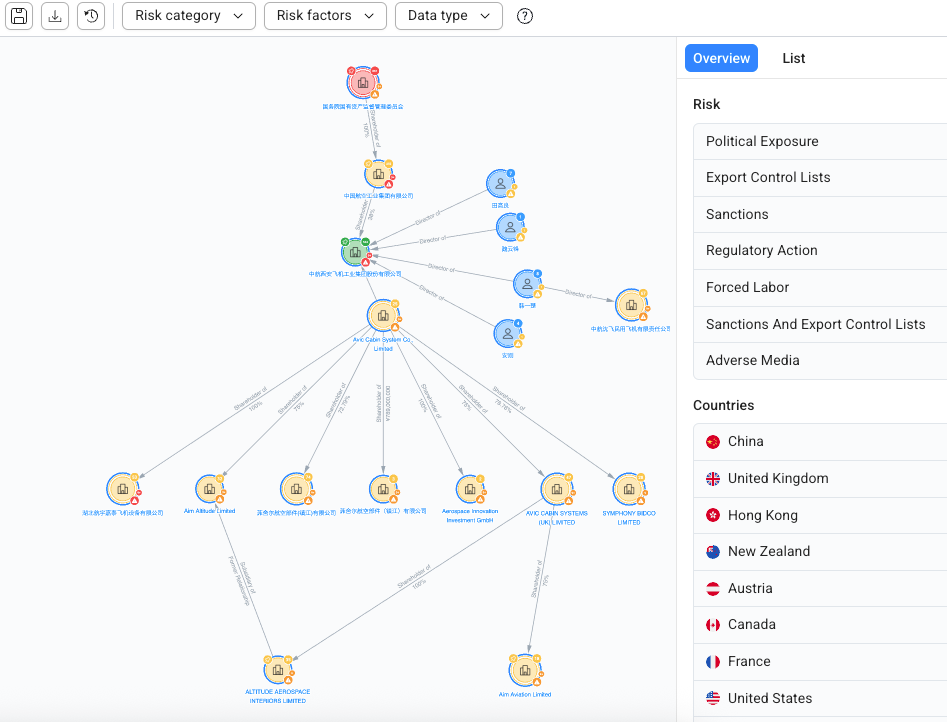947x722 pixels.
Task: Click the lowest director person node
Action: pyautogui.click(x=508, y=333)
